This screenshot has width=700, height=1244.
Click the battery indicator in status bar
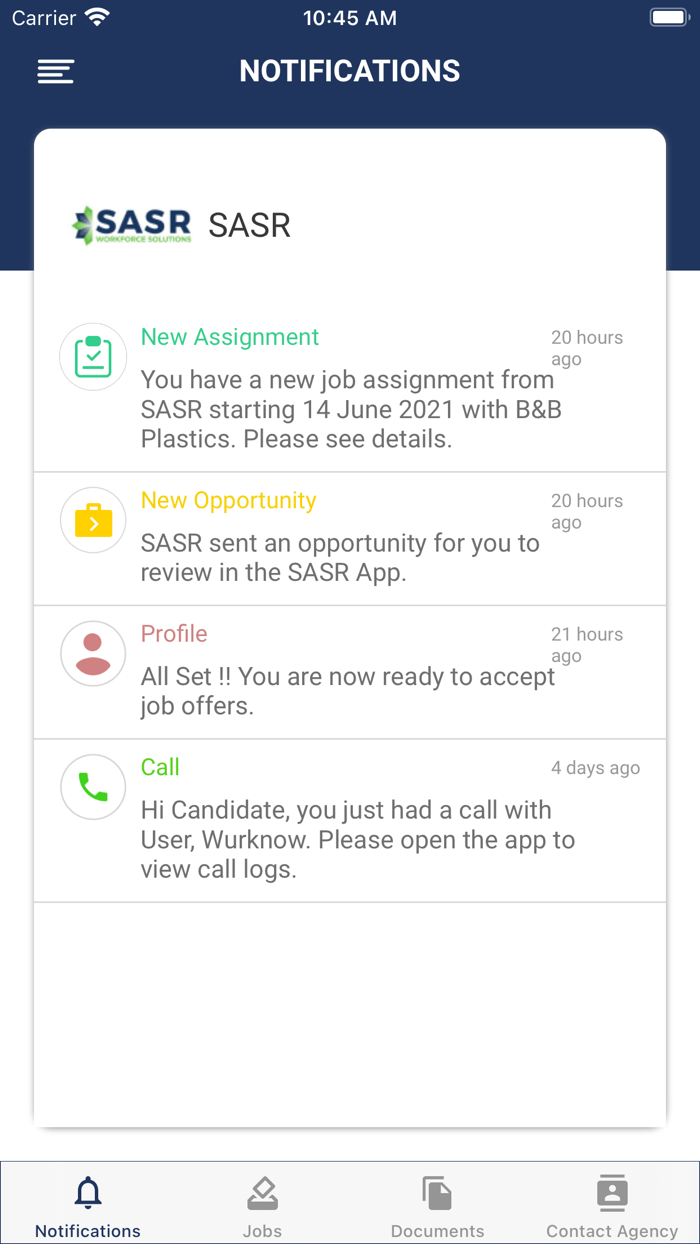pyautogui.click(x=667, y=16)
